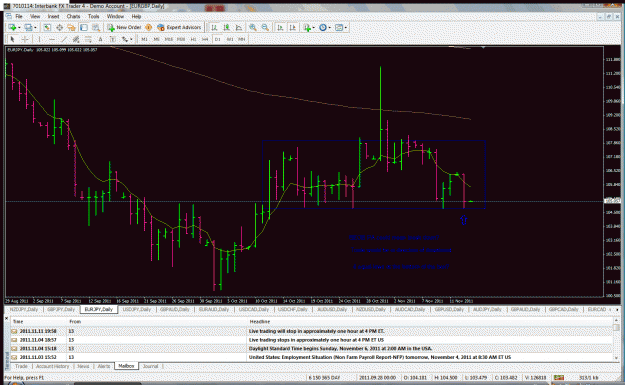Open the Daylight Standard Time message
Image resolution: width=625 pixels, height=385 pixels.
tap(311, 348)
